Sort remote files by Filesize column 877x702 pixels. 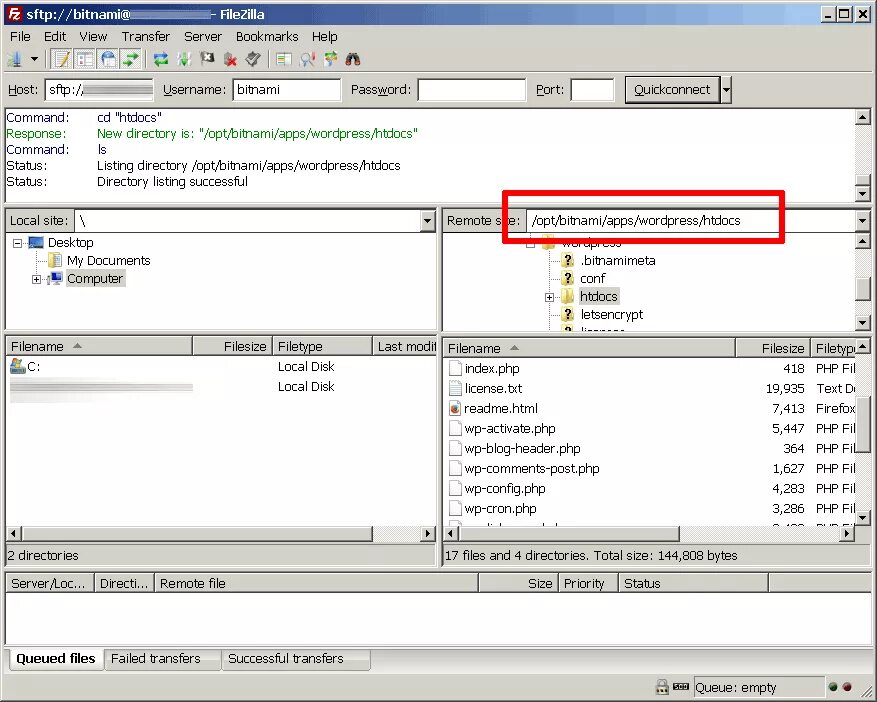click(x=773, y=348)
